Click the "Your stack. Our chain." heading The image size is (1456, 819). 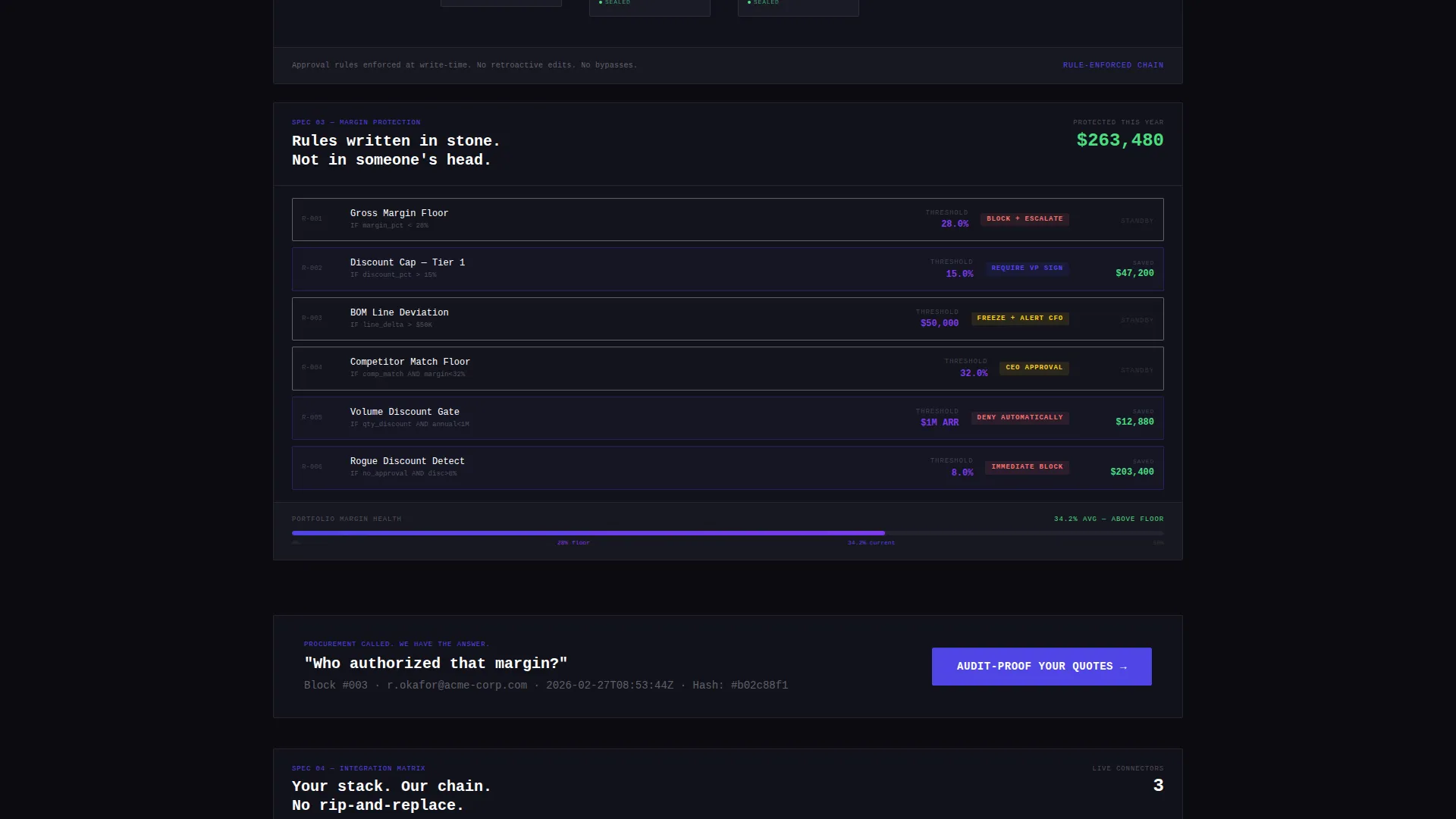coord(391,795)
